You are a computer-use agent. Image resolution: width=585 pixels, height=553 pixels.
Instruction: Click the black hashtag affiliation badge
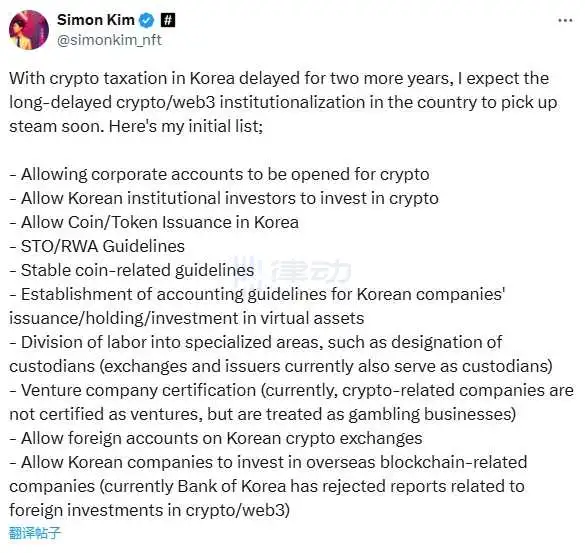(x=168, y=20)
